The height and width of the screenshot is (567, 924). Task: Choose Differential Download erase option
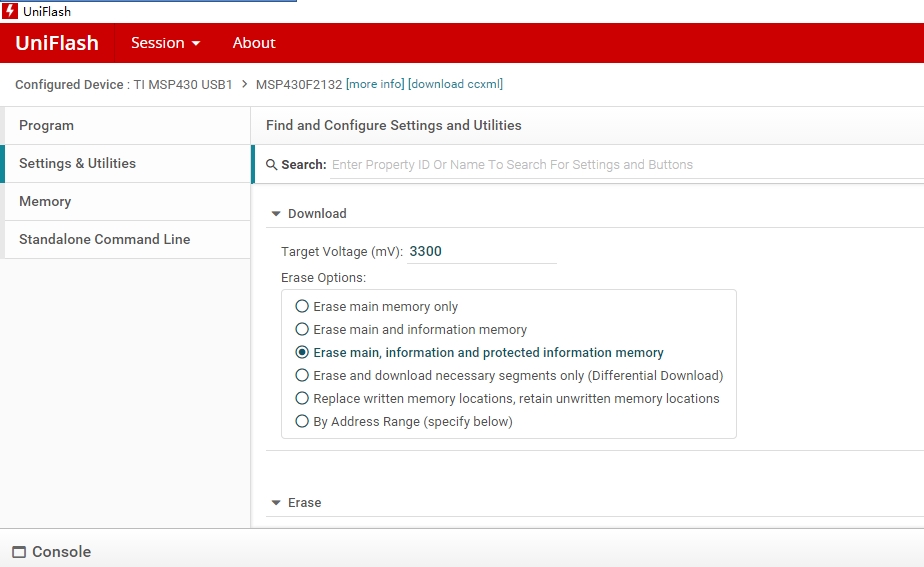click(x=302, y=376)
